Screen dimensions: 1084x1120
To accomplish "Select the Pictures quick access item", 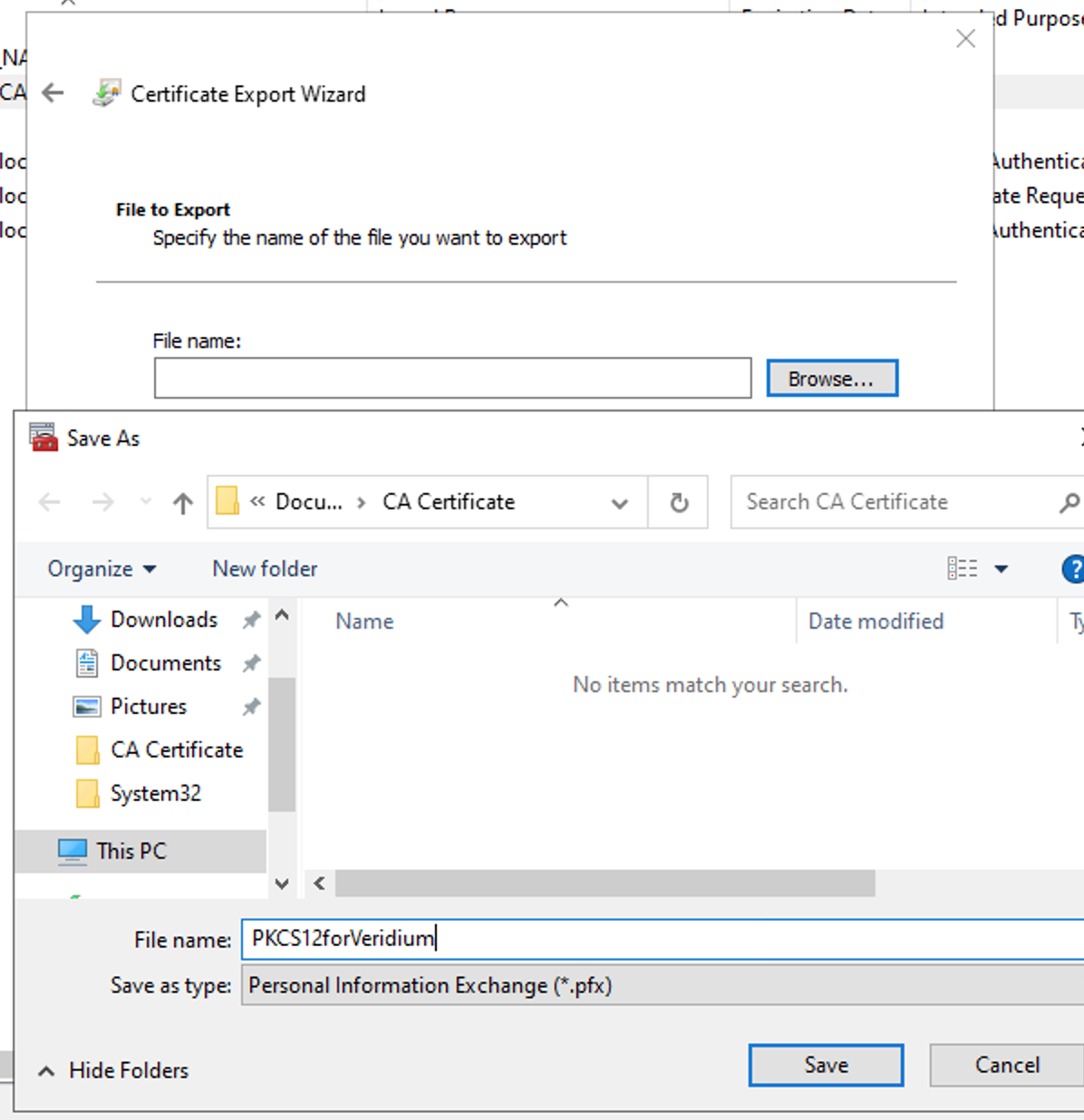I will 148,707.
